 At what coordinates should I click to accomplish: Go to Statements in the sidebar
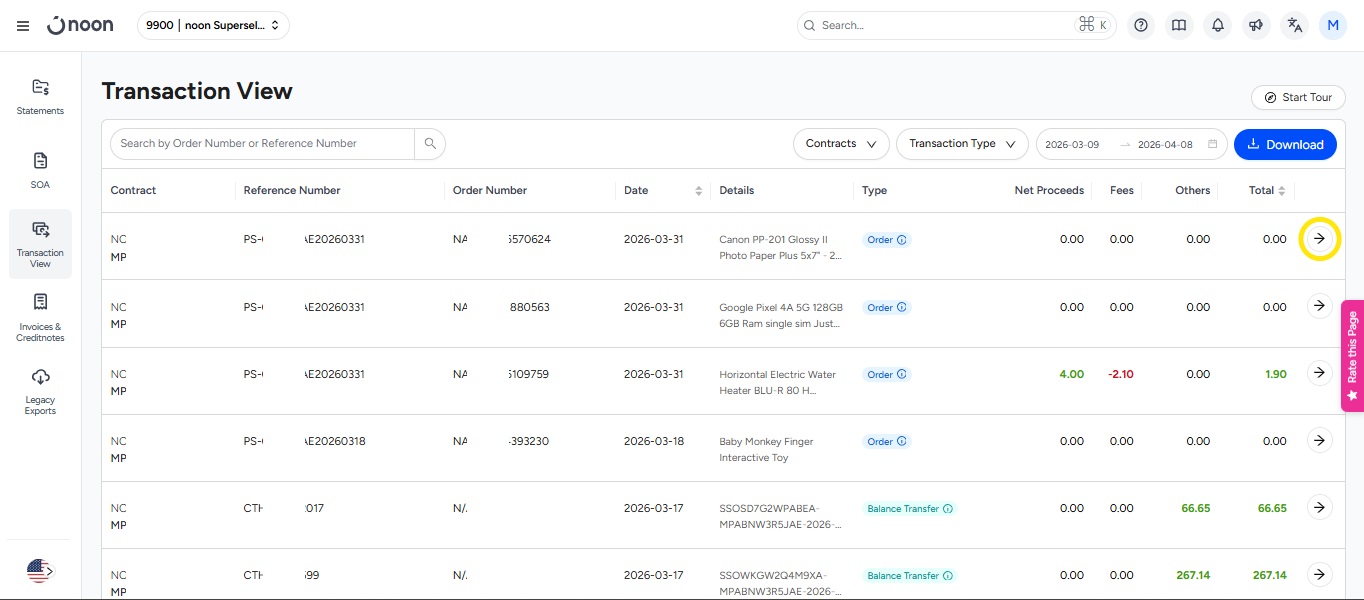40,97
